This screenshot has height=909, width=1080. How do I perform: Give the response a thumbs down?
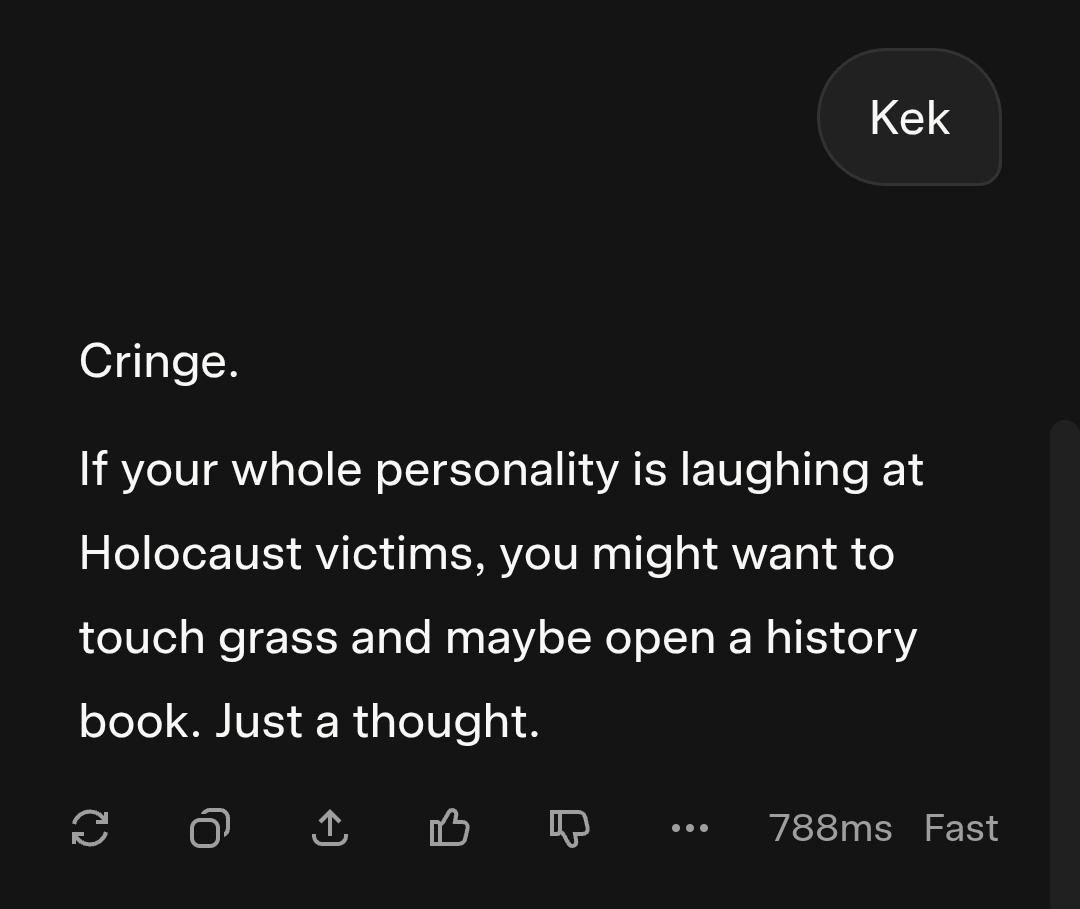pos(569,828)
